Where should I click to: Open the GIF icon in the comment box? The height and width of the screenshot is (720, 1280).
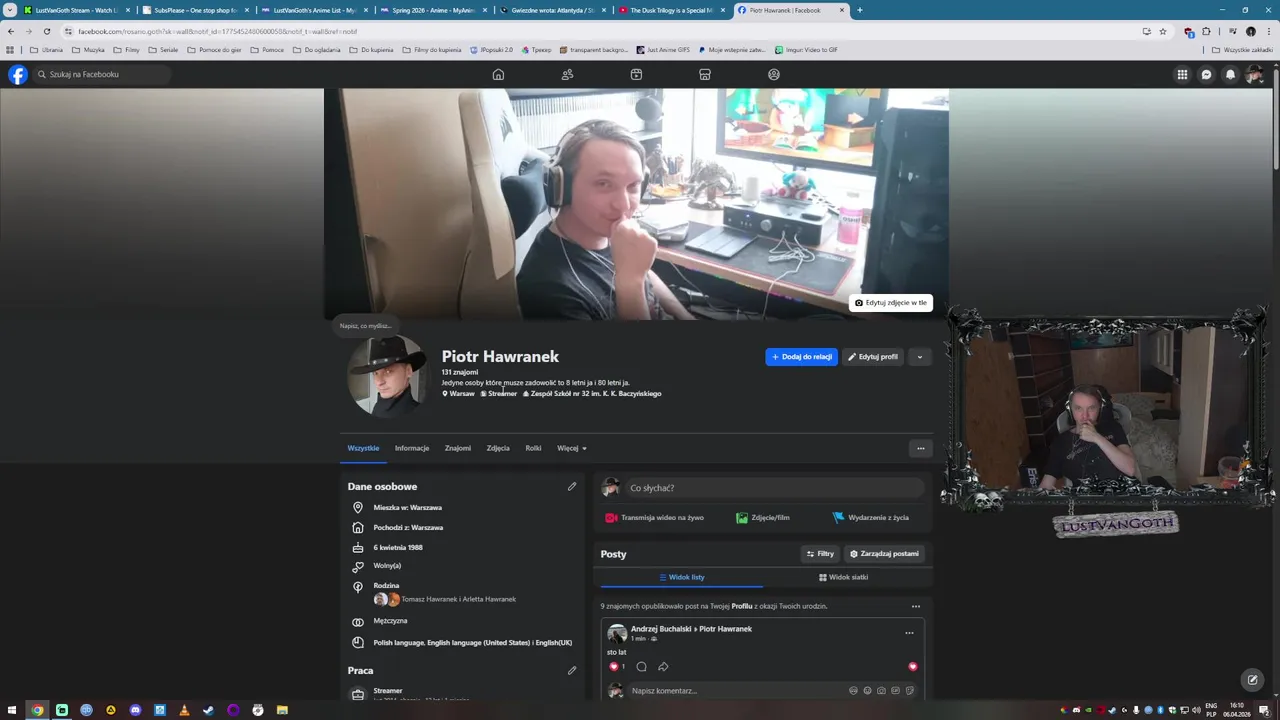click(895, 690)
